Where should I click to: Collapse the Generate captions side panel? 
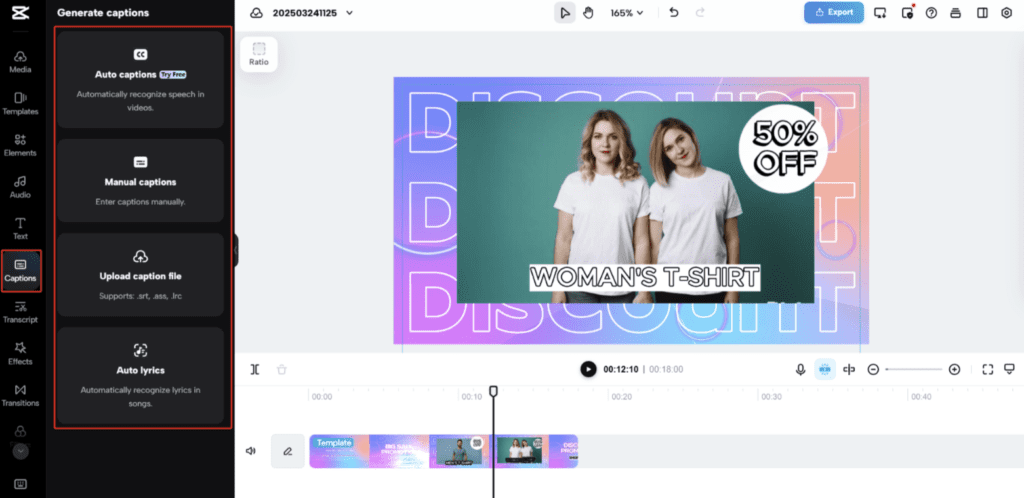(x=236, y=249)
